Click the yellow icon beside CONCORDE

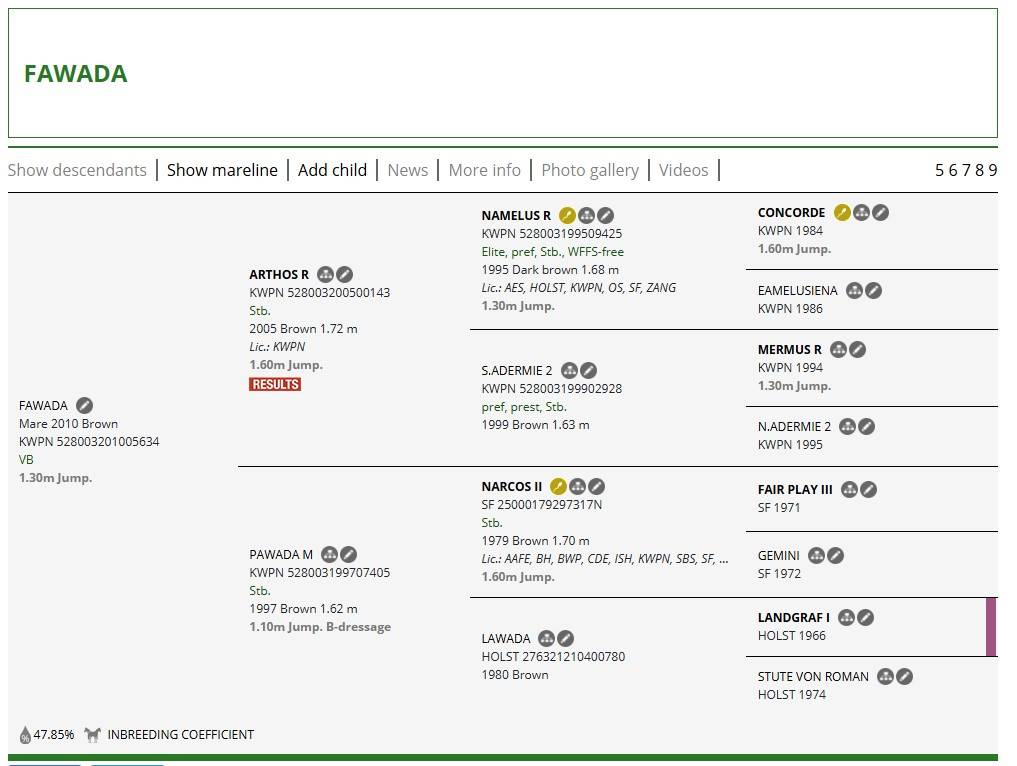842,213
